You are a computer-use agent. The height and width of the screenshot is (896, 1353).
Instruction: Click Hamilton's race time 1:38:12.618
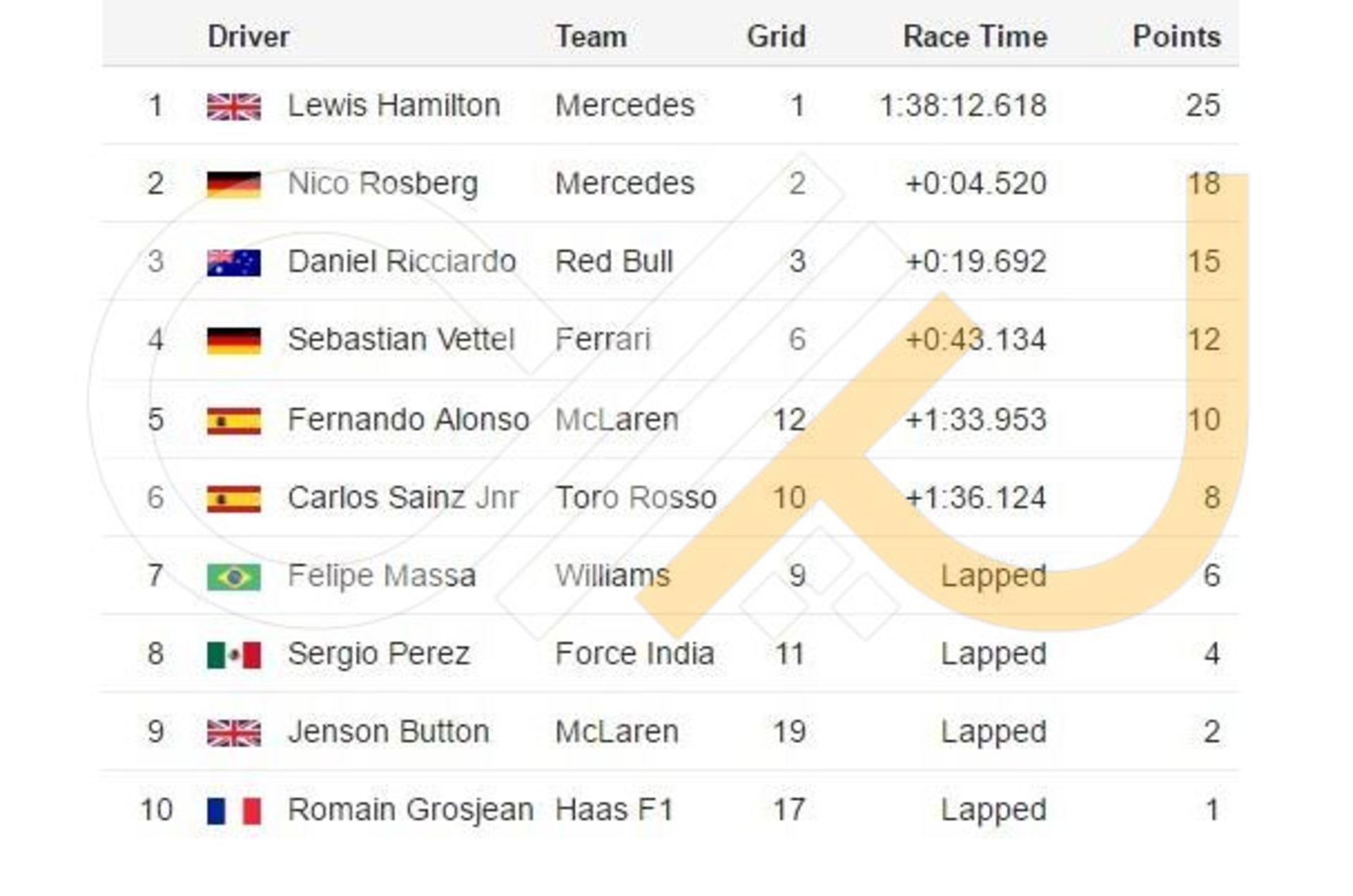963,106
